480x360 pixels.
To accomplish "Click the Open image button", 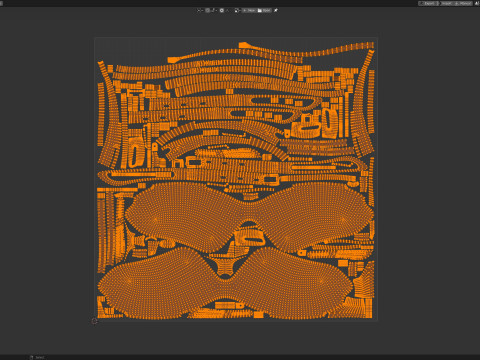I will coord(264,10).
